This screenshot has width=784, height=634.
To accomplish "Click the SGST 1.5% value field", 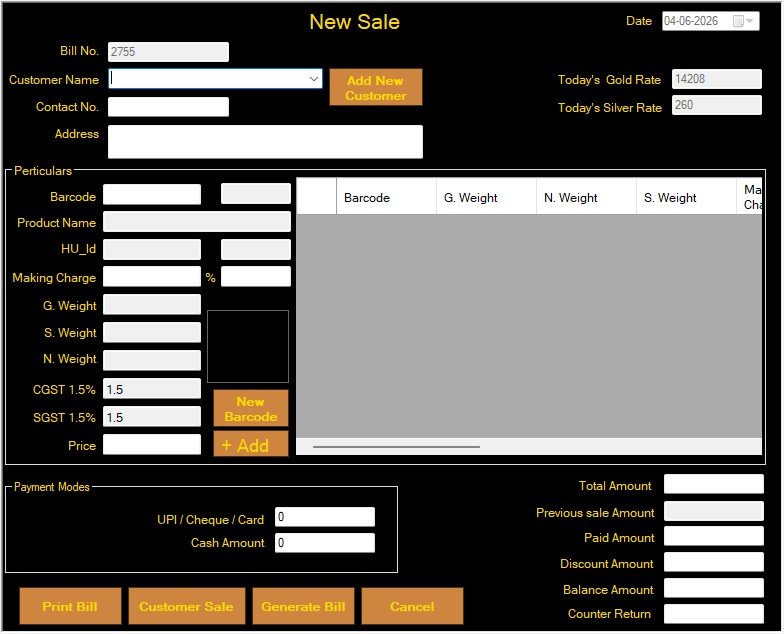I will point(152,416).
